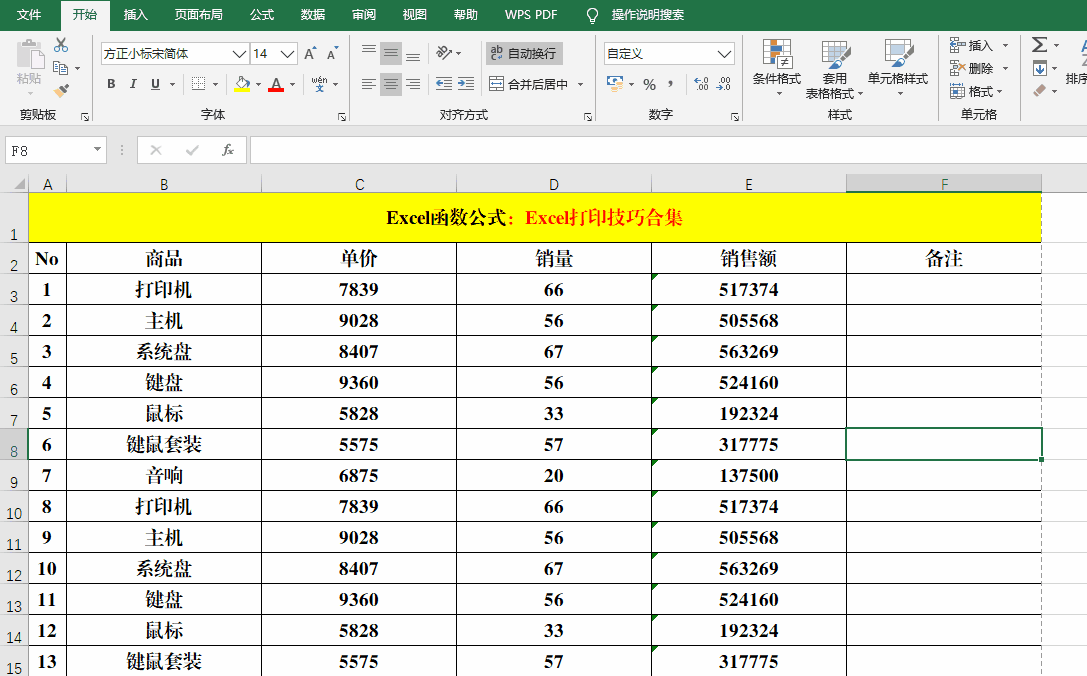Set middle vertical alignment
Screen dimensions: 1087x676
(391, 53)
